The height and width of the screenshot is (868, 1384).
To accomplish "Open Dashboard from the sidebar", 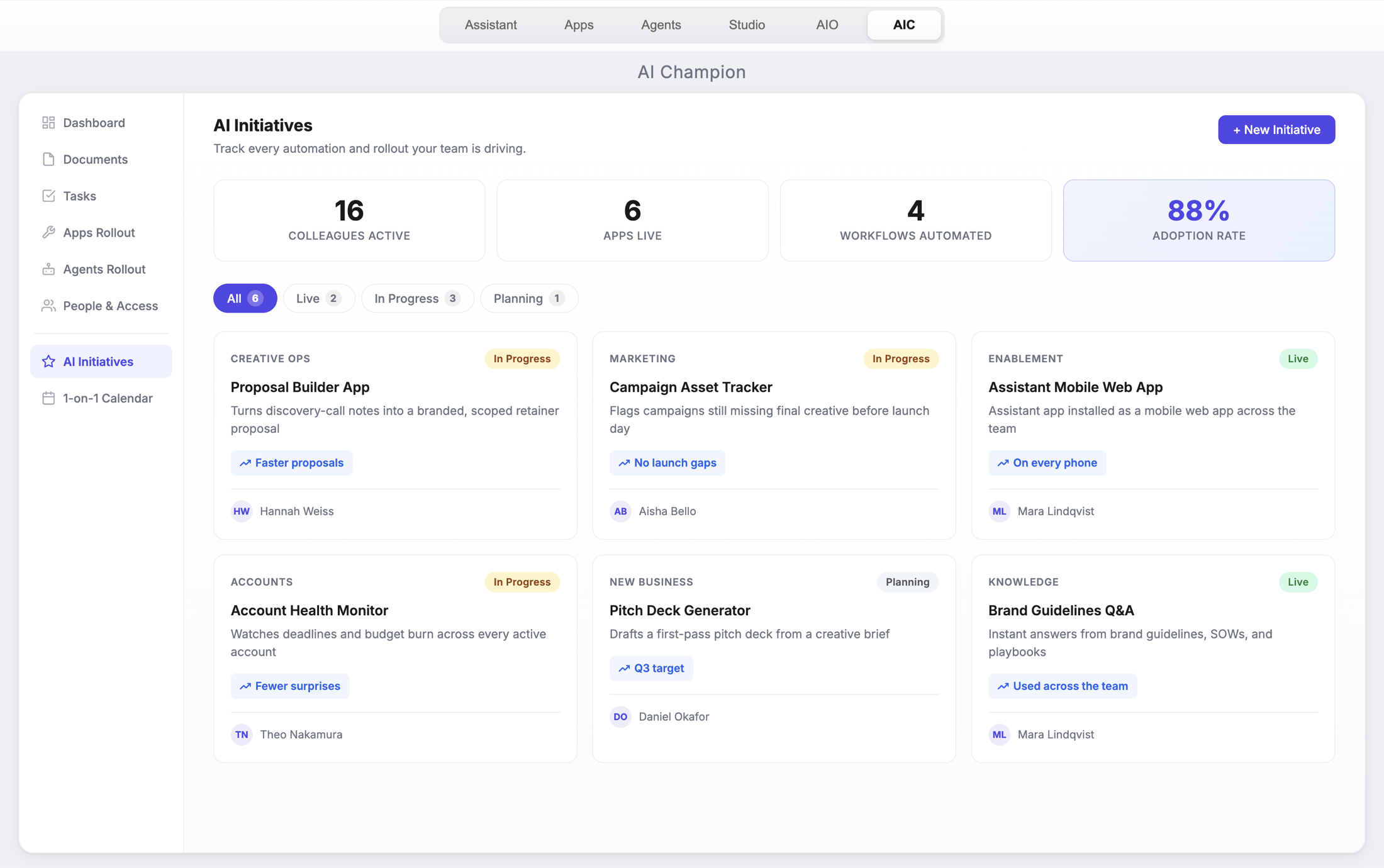I will [101, 123].
